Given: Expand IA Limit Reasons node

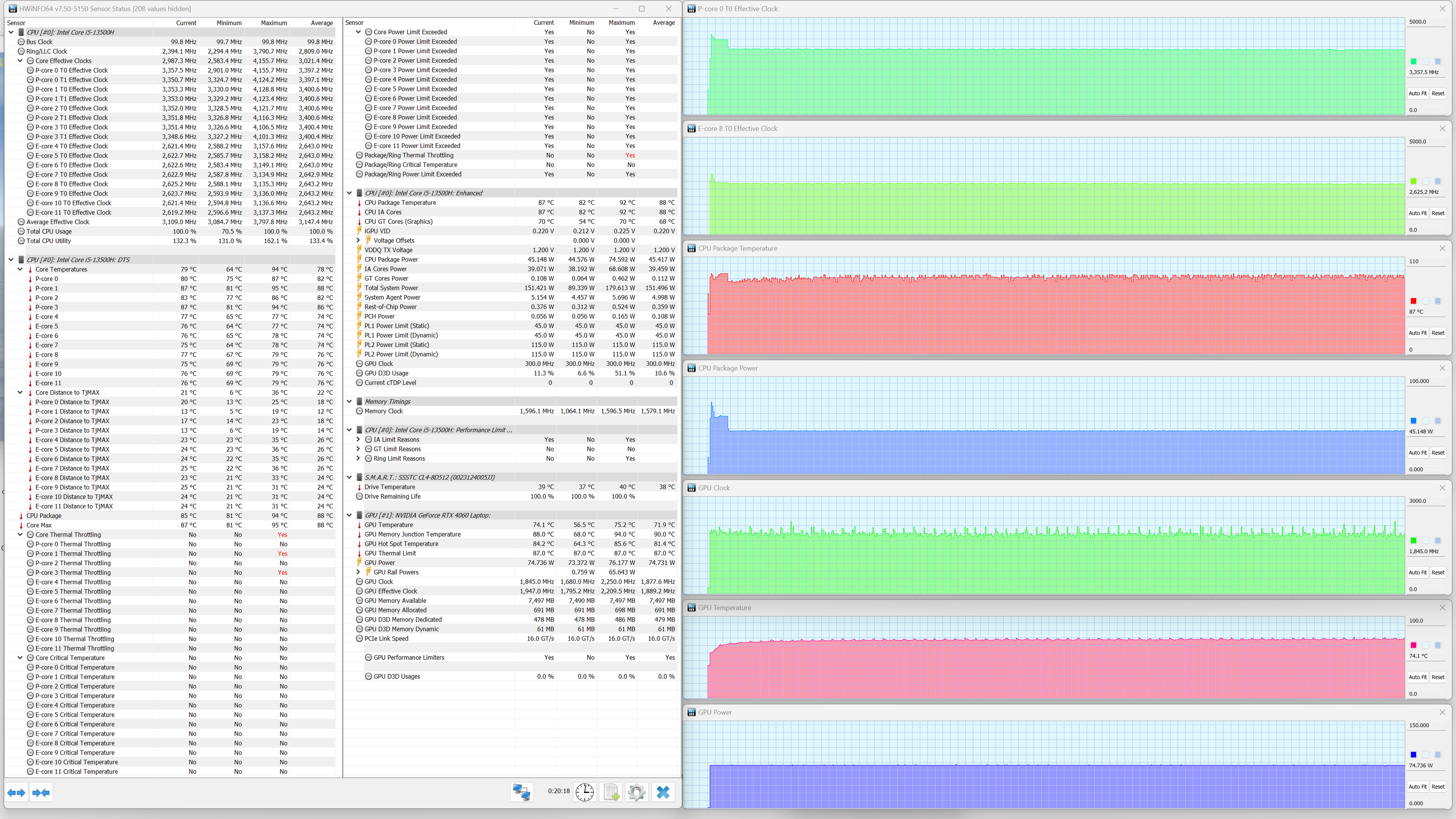Looking at the screenshot, I should coord(358,440).
